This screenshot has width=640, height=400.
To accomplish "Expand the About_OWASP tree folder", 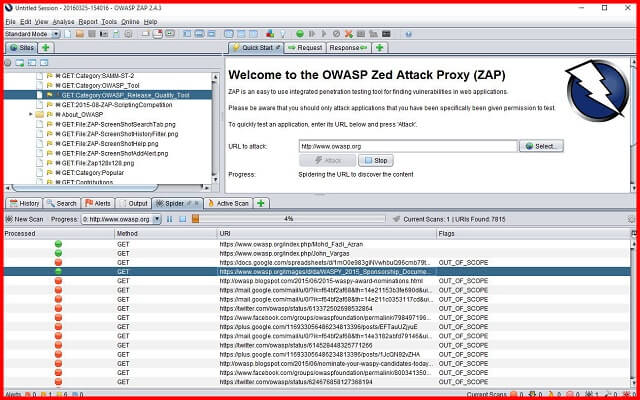I will [31, 114].
